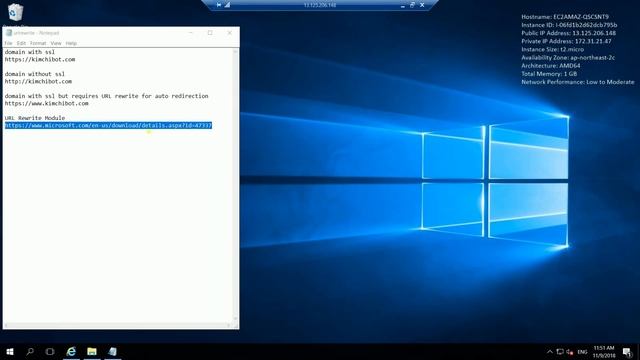Viewport: 640px width, 360px height.
Task: Open Notepad File menu
Action: (x=8, y=43)
